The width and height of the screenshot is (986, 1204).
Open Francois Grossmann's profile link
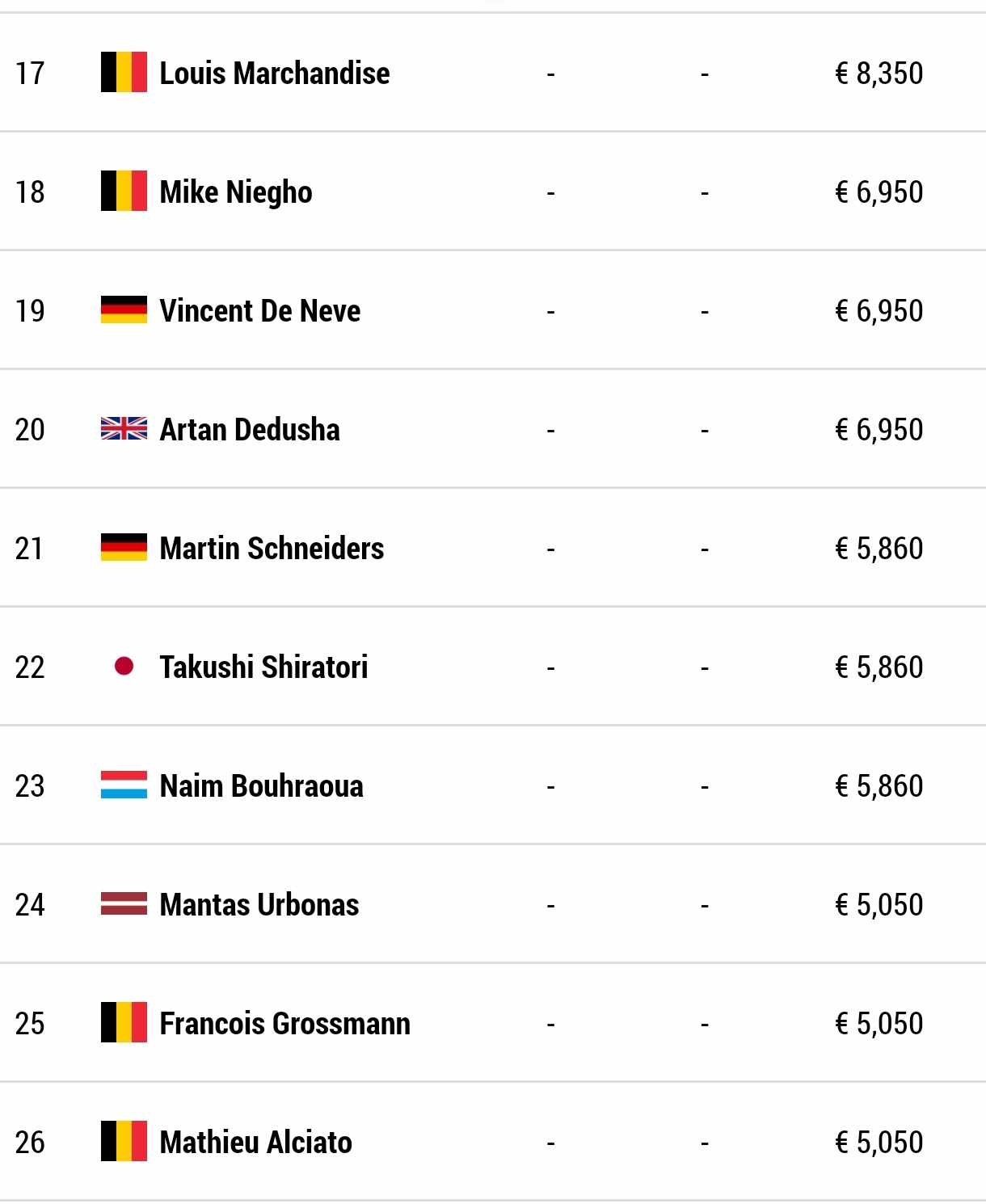284,1024
